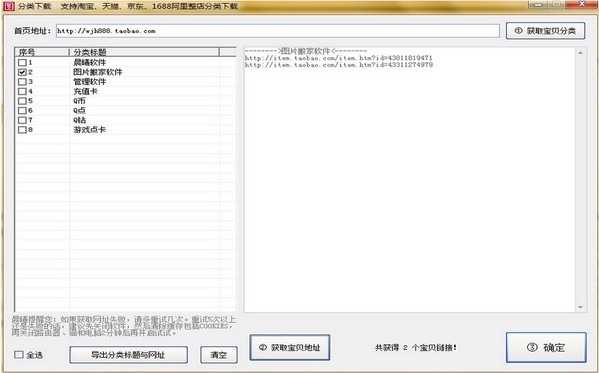This screenshot has width=599, height=373.
Task: Click the 获取宝贝分类 button
Action: point(545,31)
